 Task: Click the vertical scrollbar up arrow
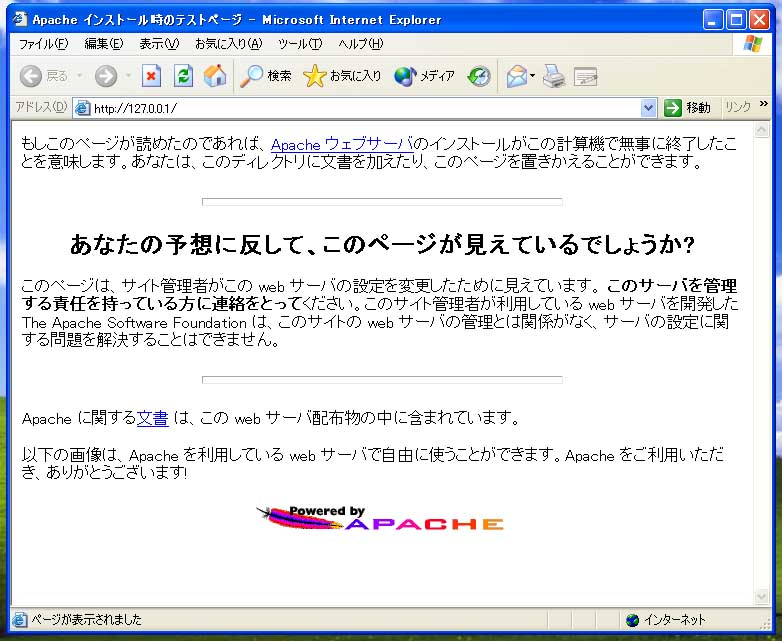click(762, 130)
